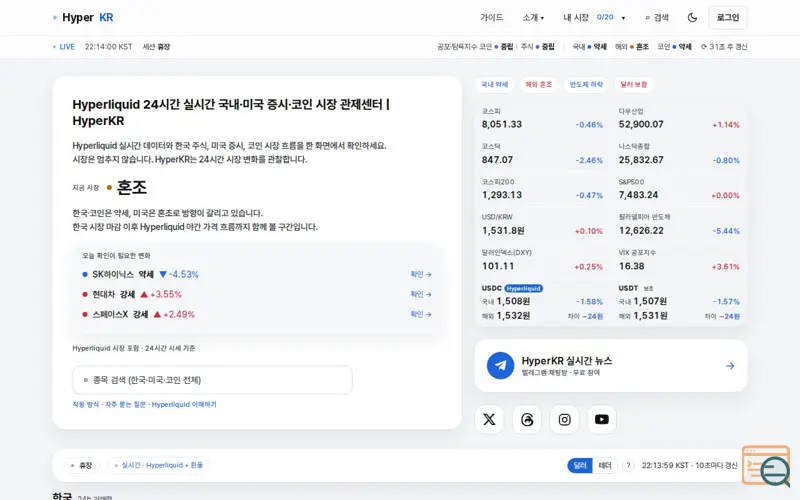Click the USDC Hyperliquid badge

pyautogui.click(x=523, y=288)
